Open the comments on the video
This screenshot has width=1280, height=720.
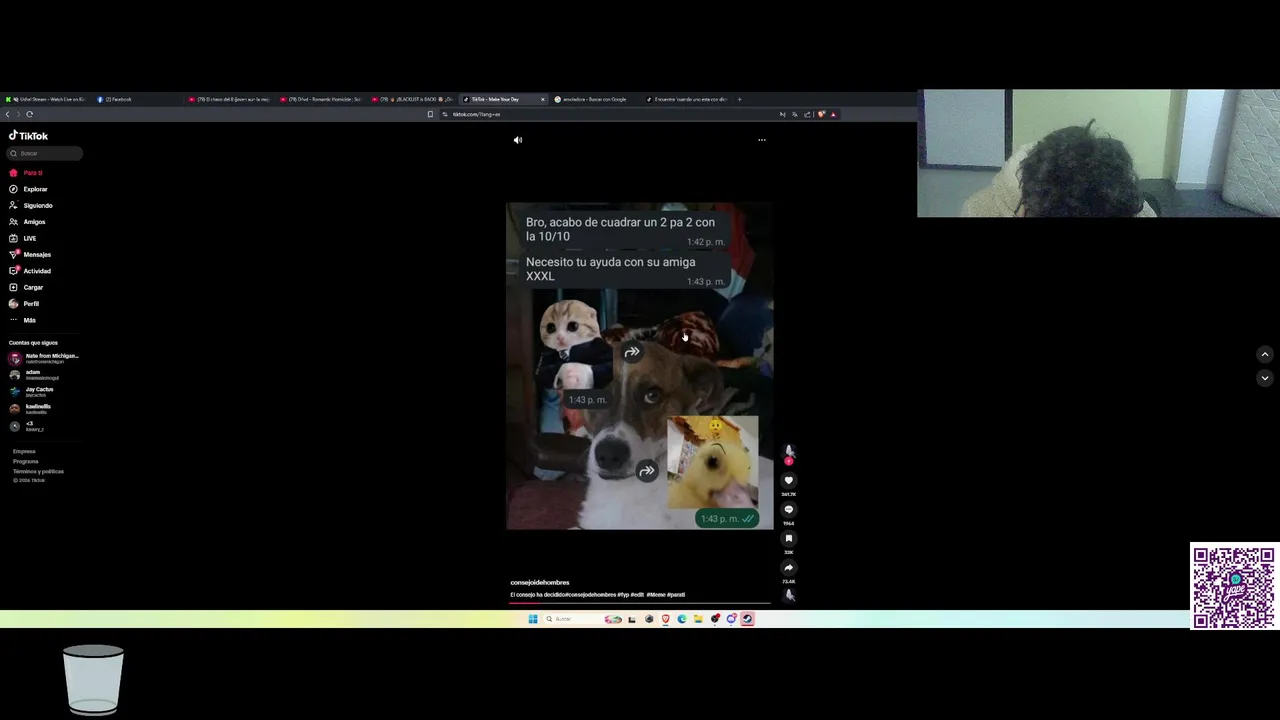click(788, 510)
